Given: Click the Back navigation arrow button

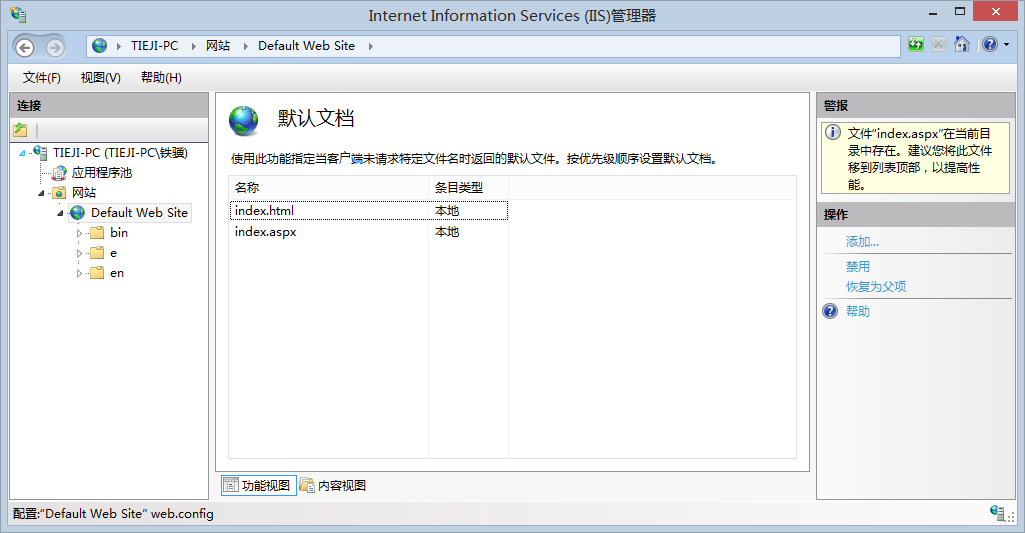Looking at the screenshot, I should pos(24,47).
